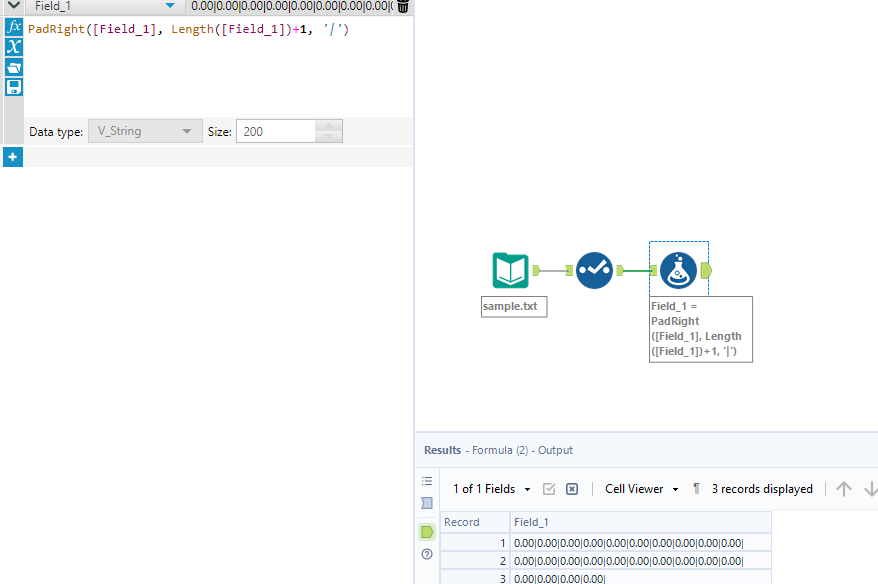Image resolution: width=878 pixels, height=584 pixels.
Task: Click the sample.txt Input Data tool
Action: pos(510,270)
